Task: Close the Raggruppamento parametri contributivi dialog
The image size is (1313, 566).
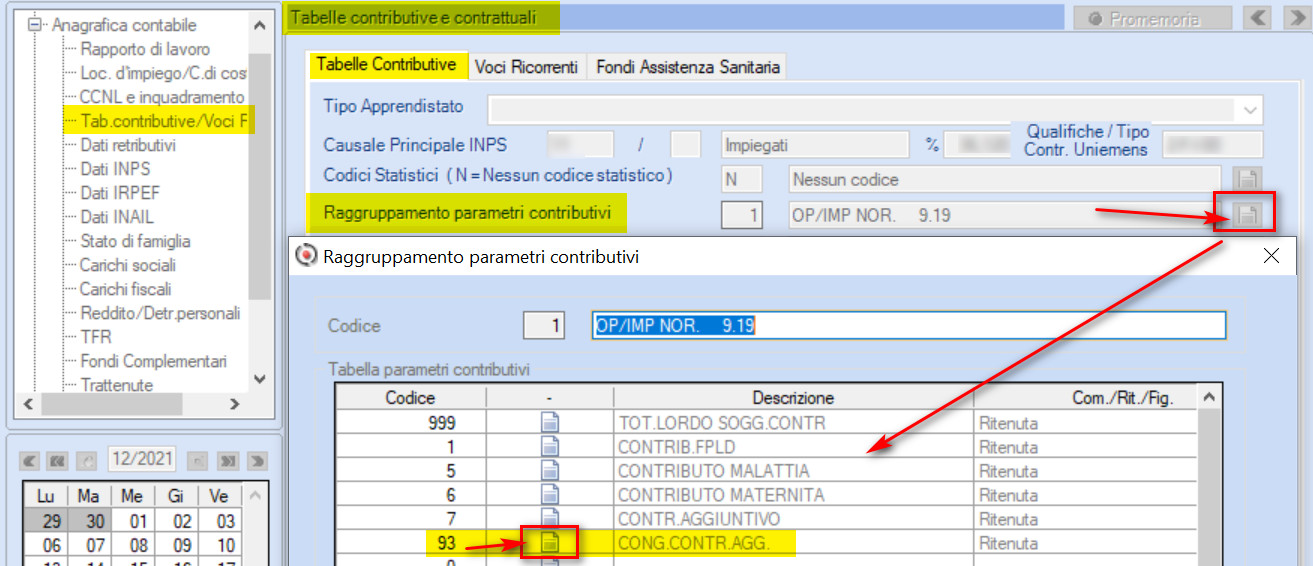Action: point(1271,256)
